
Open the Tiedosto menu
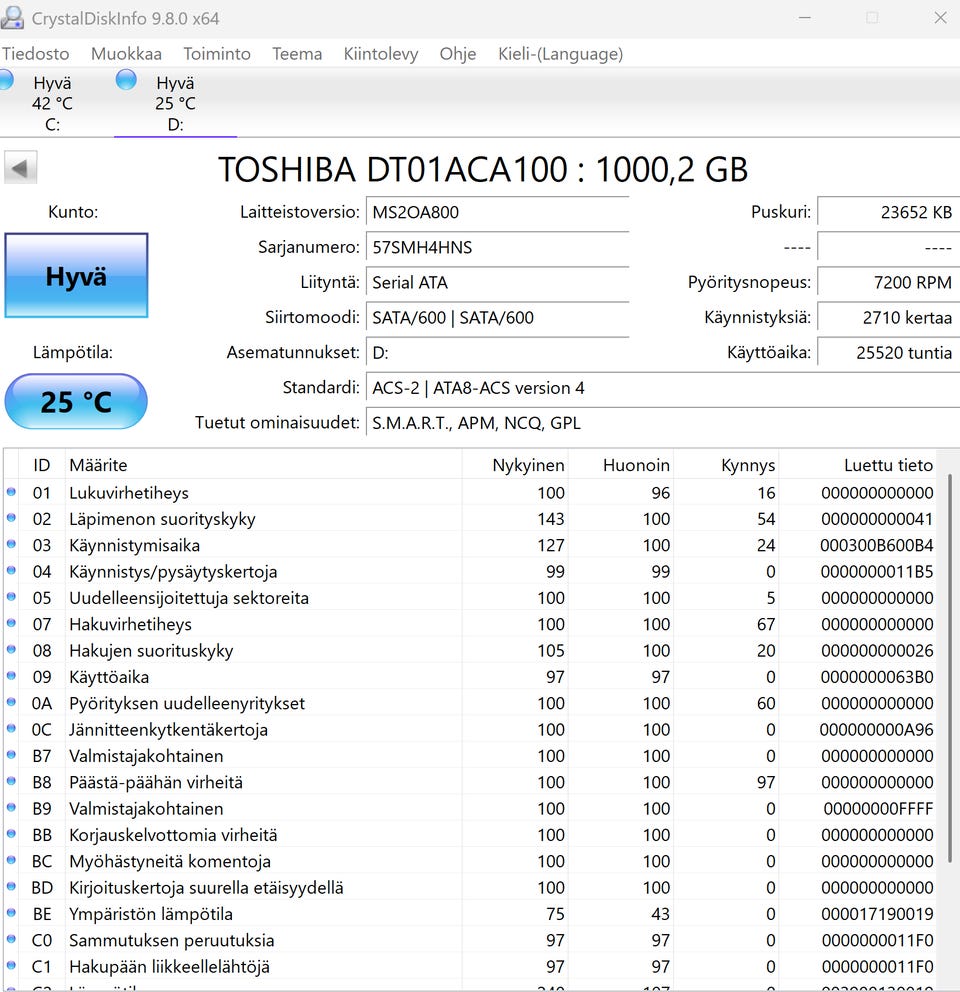coord(36,54)
